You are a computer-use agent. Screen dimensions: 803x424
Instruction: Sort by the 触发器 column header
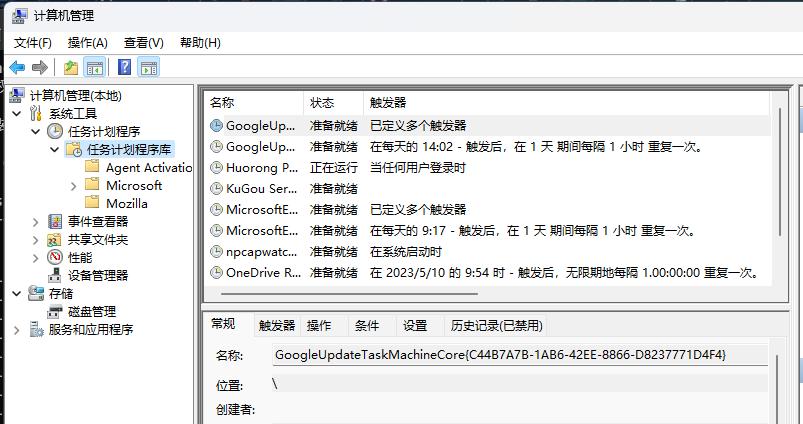click(566, 102)
